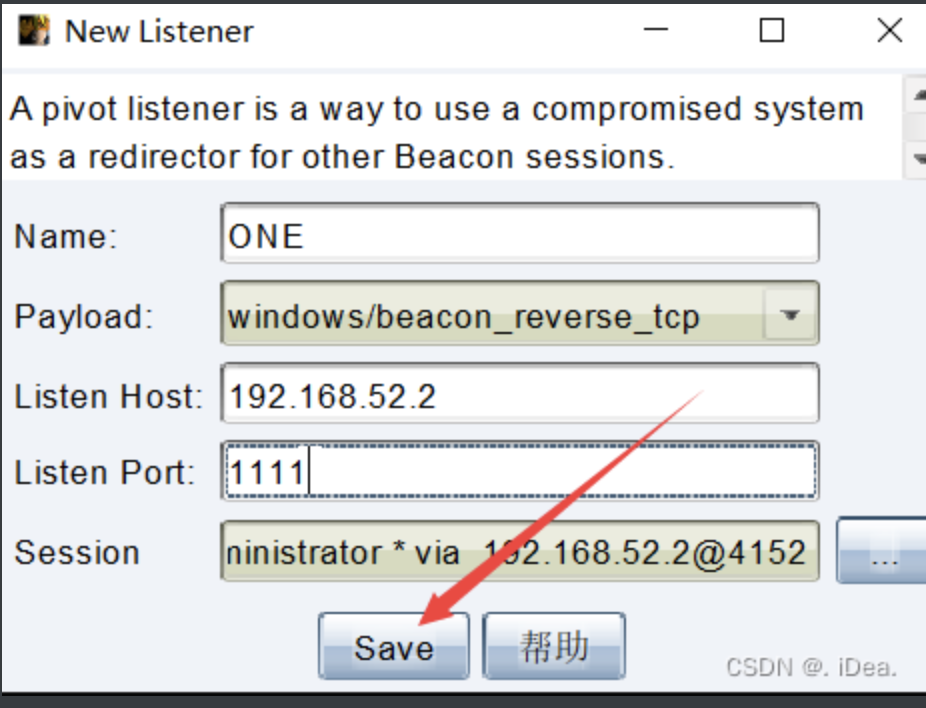This screenshot has height=708, width=926.
Task: Select the windows/beacon_reverse_tcp payload combo box
Action: click(x=520, y=314)
